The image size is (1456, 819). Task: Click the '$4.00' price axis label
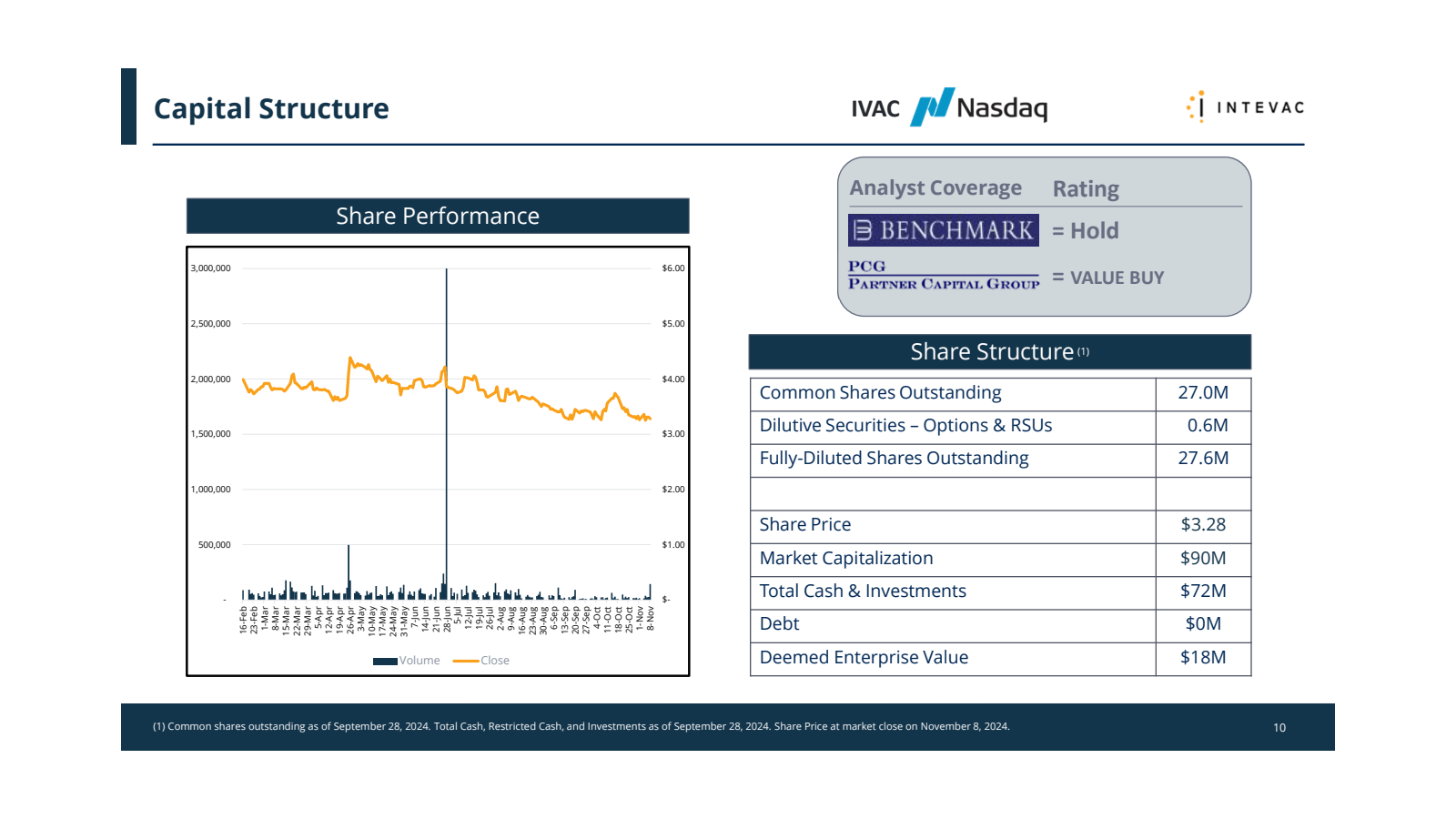(673, 379)
